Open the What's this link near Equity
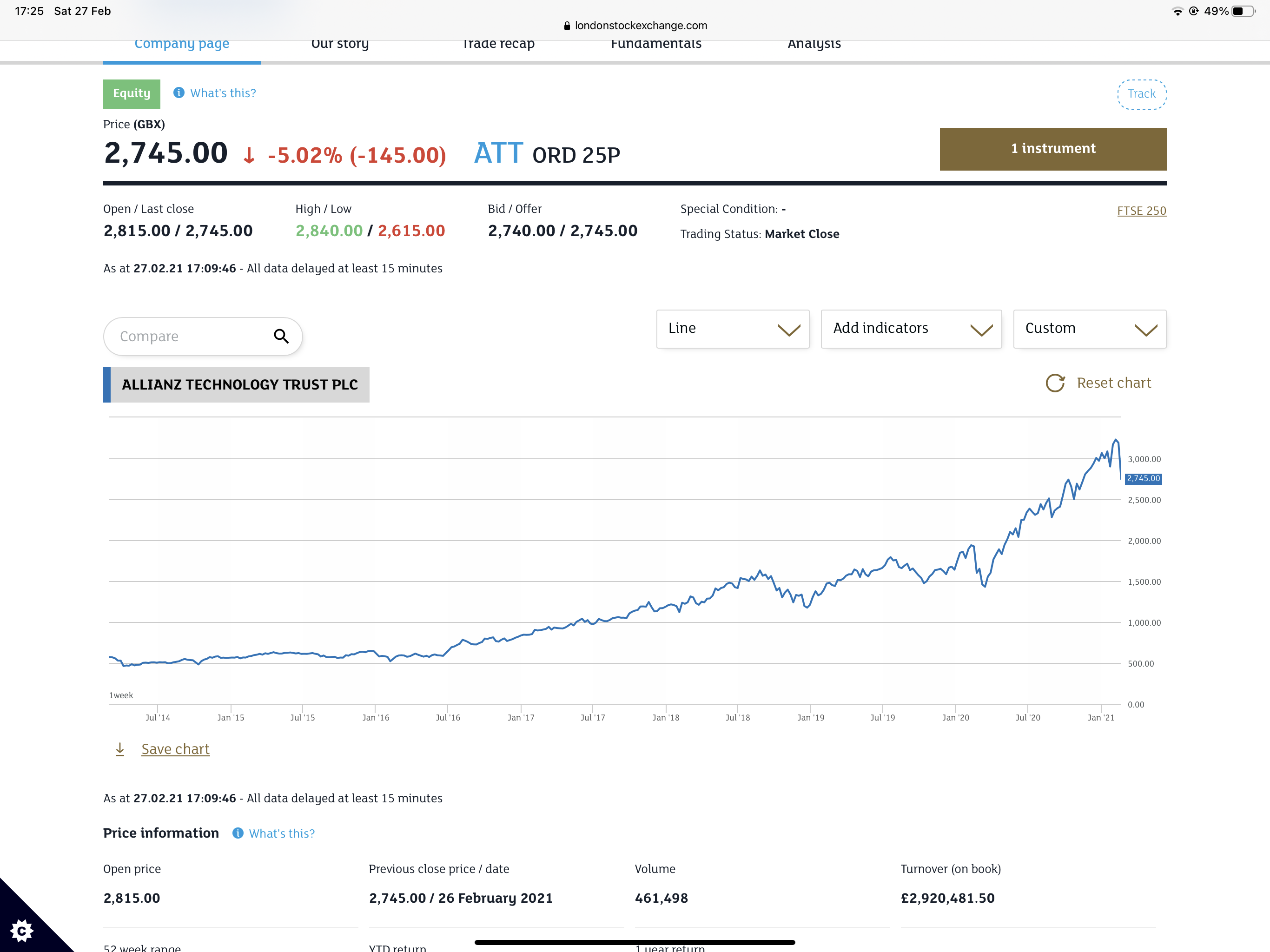 pos(223,93)
